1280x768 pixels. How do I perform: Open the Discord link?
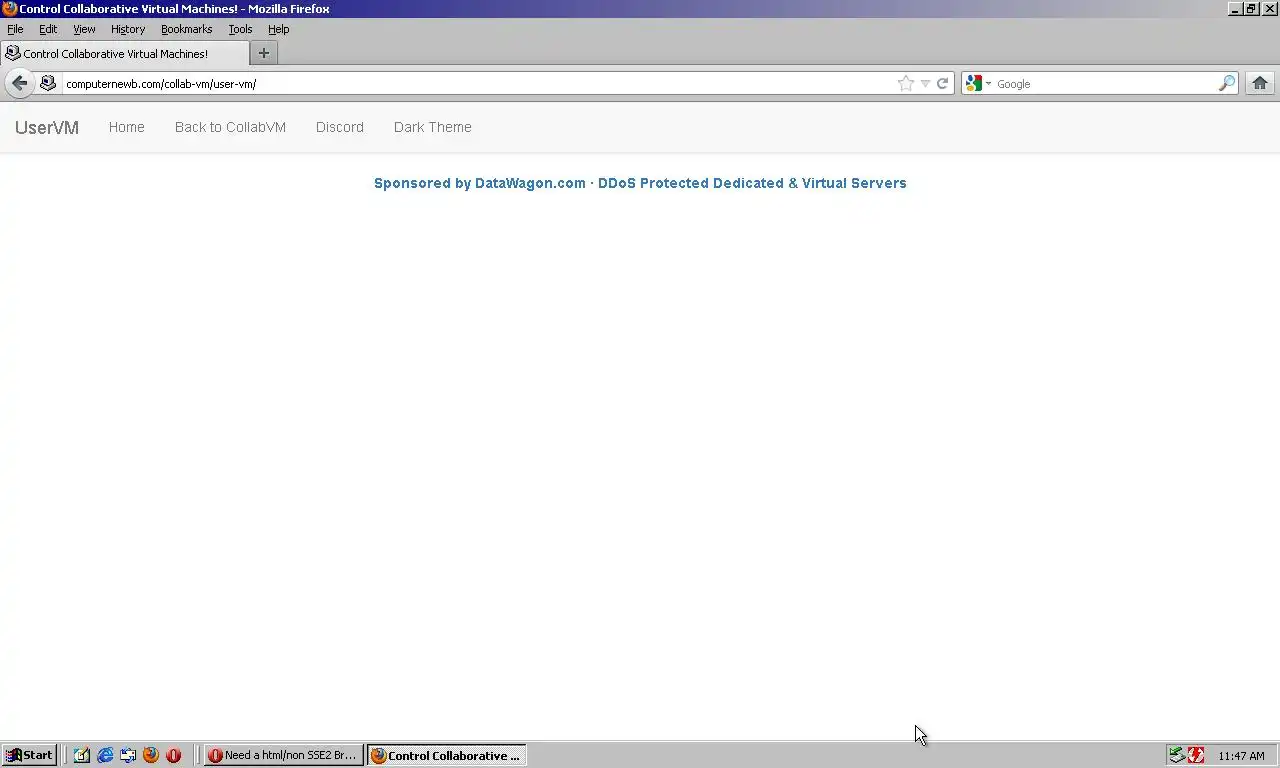(x=340, y=127)
